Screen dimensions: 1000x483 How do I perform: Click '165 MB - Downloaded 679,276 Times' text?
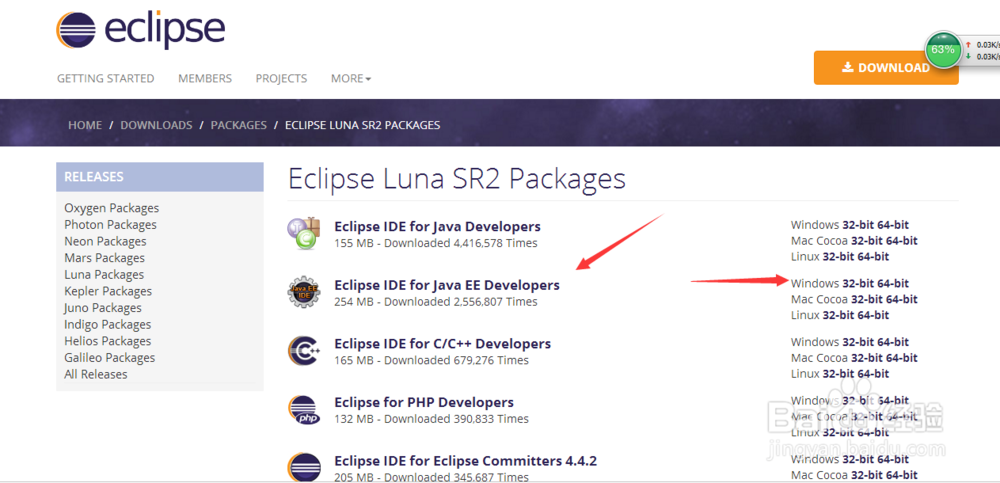click(x=431, y=360)
